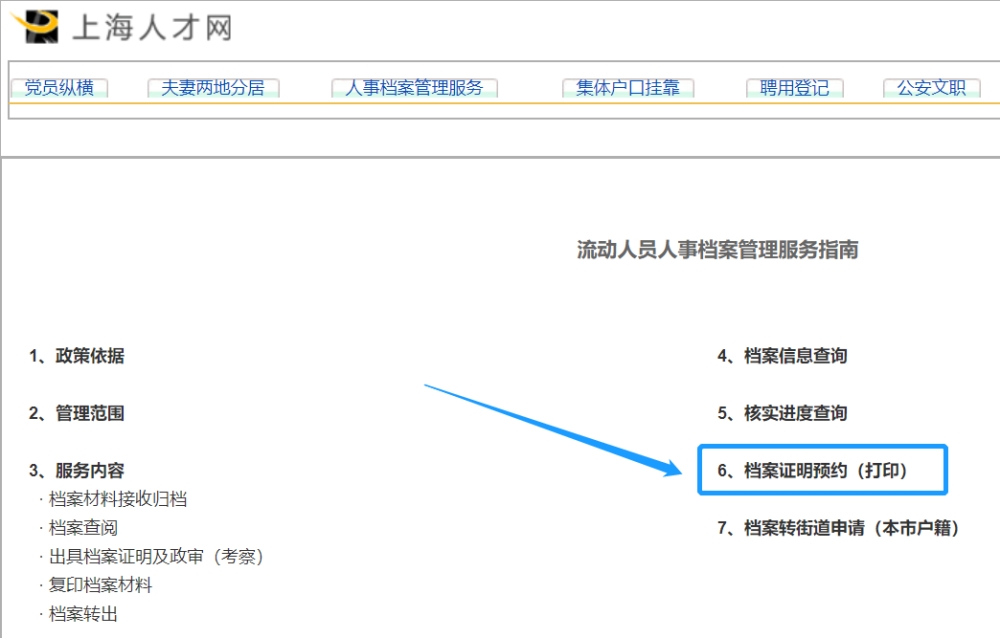Screen dimensions: 1000x638
Task: Open 7、档案转街道申请（本市户籍） link
Action: 838,528
